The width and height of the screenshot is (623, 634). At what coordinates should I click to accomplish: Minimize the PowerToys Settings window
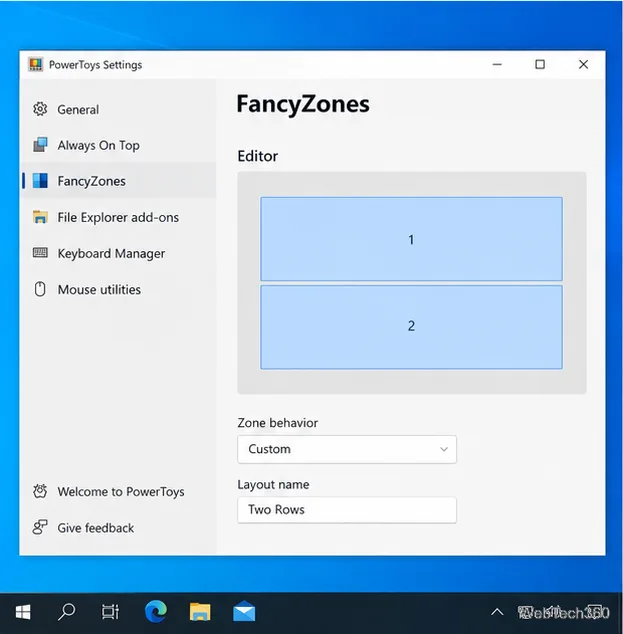tap(497, 64)
